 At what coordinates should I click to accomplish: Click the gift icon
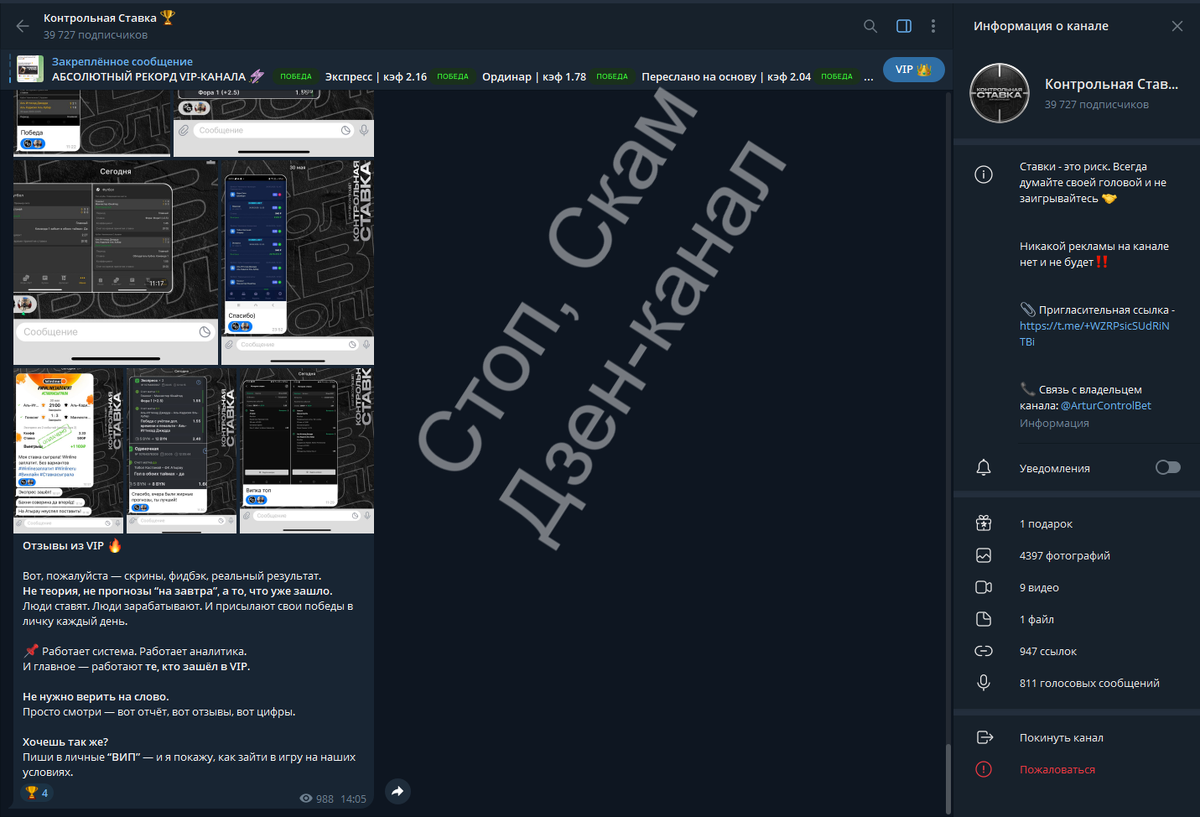[x=984, y=524]
